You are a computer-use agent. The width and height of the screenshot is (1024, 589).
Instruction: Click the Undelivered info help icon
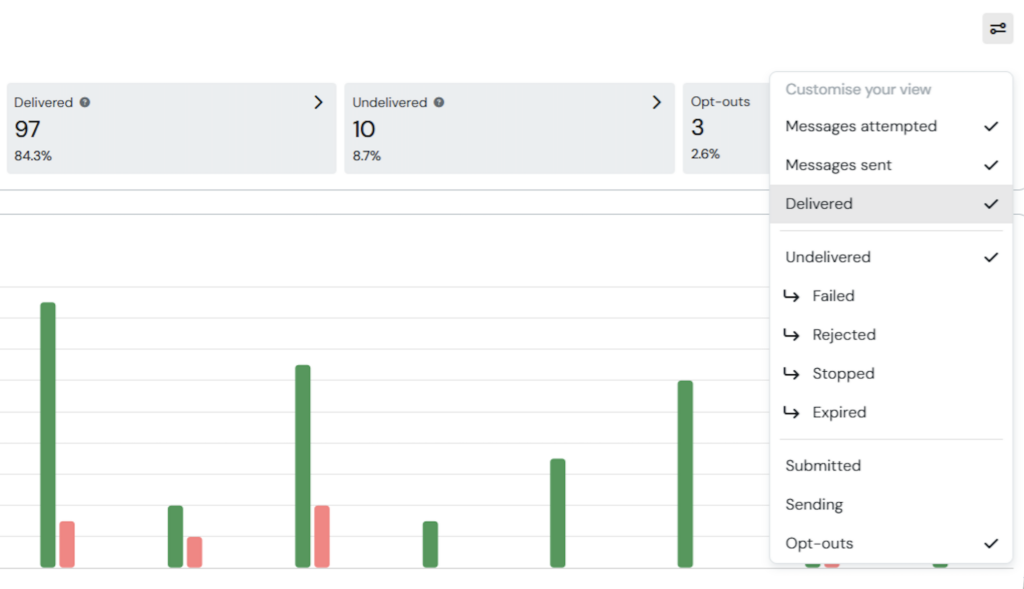coord(439,102)
